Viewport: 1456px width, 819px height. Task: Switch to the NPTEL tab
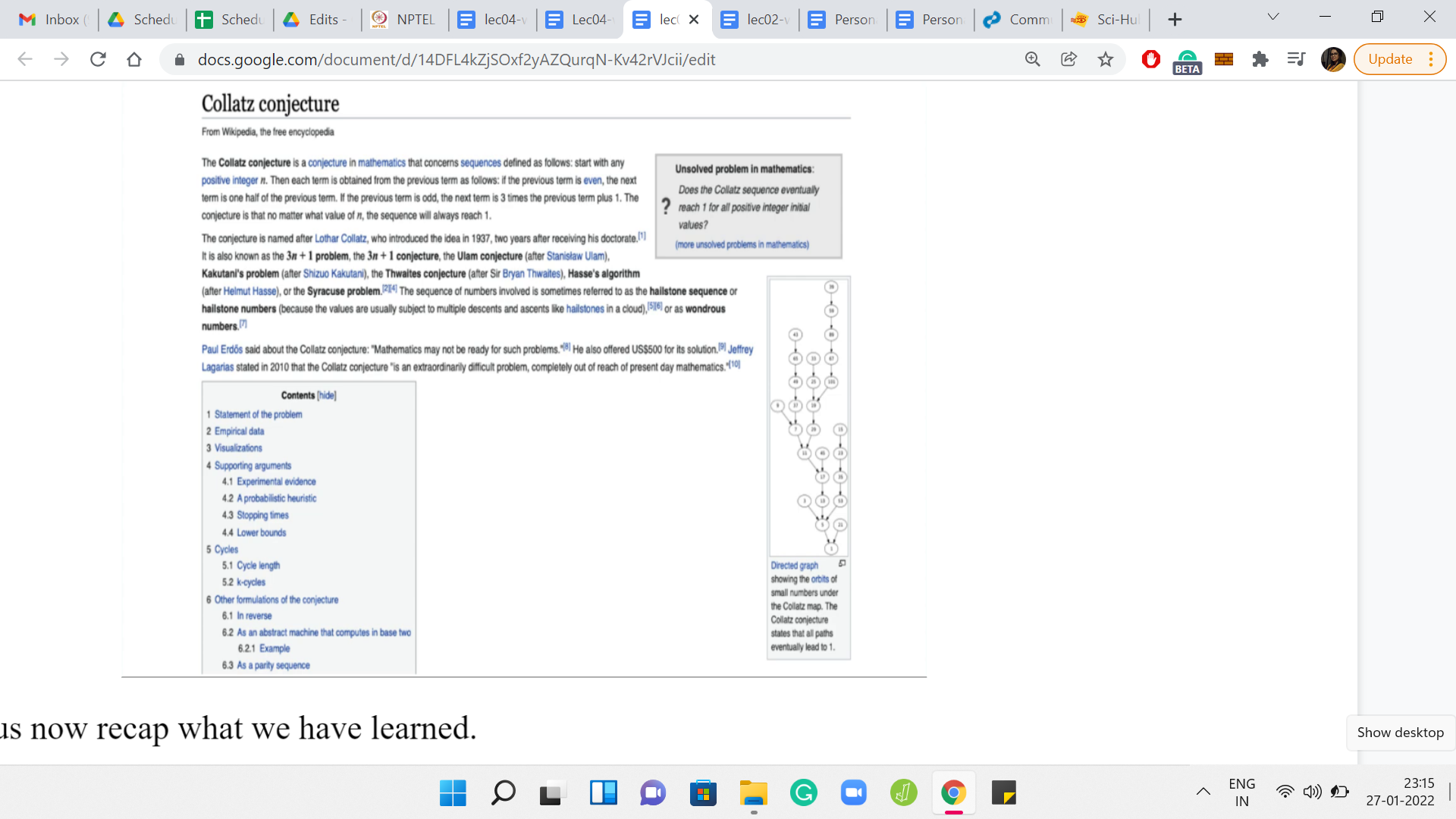[x=405, y=20]
